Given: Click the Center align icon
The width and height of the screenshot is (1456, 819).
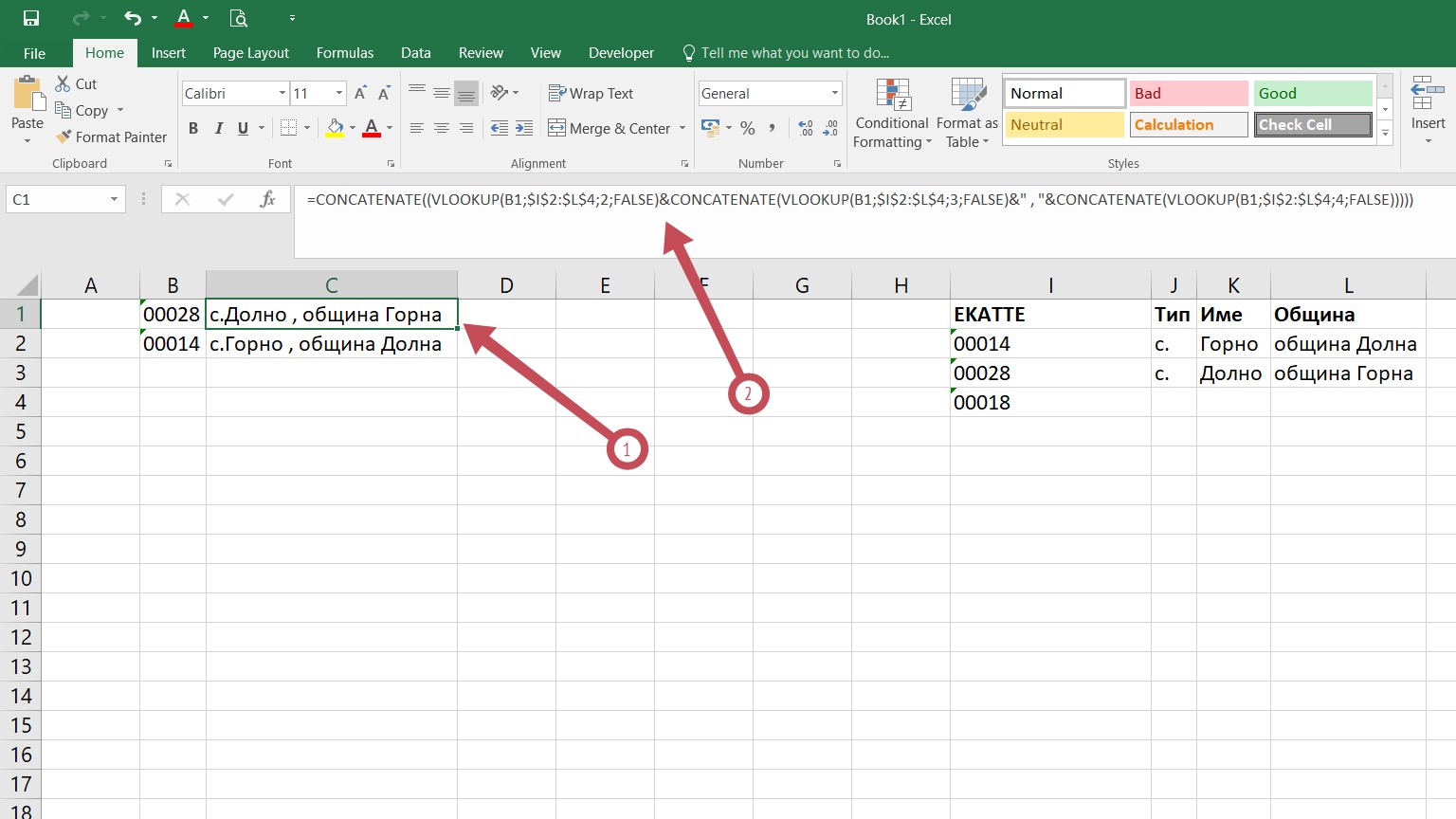Looking at the screenshot, I should pos(442,128).
